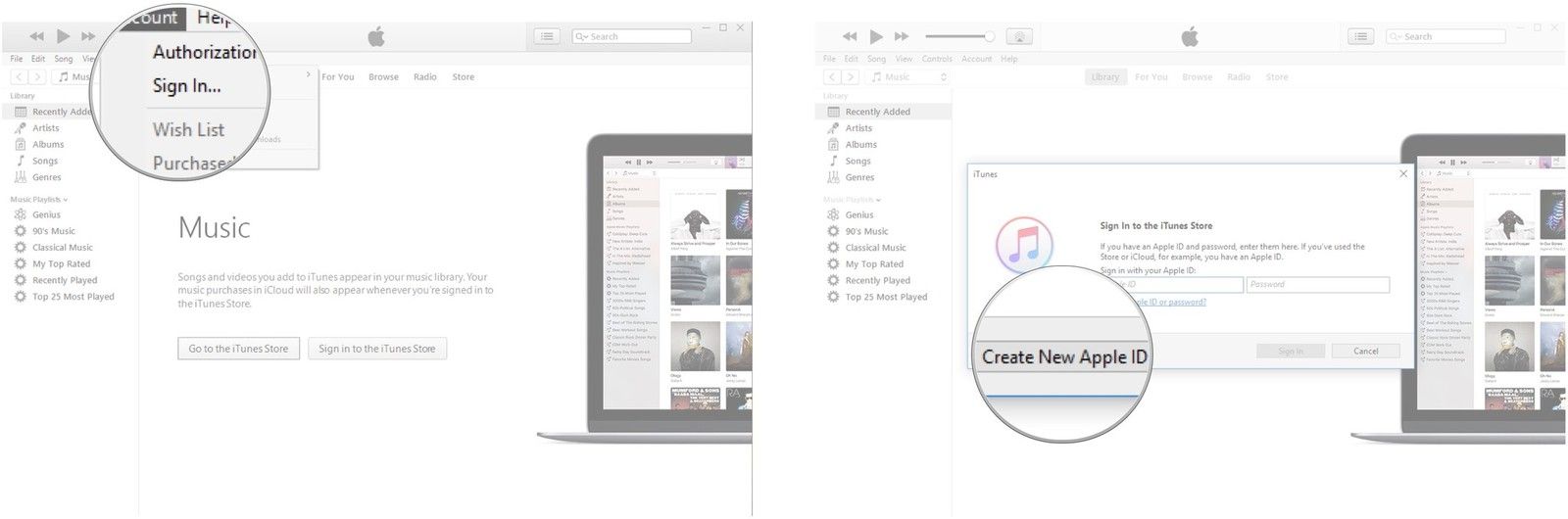Screen dimensions: 1568x519
Task: Switch to Browse tab in right window
Action: pyautogui.click(x=1197, y=76)
